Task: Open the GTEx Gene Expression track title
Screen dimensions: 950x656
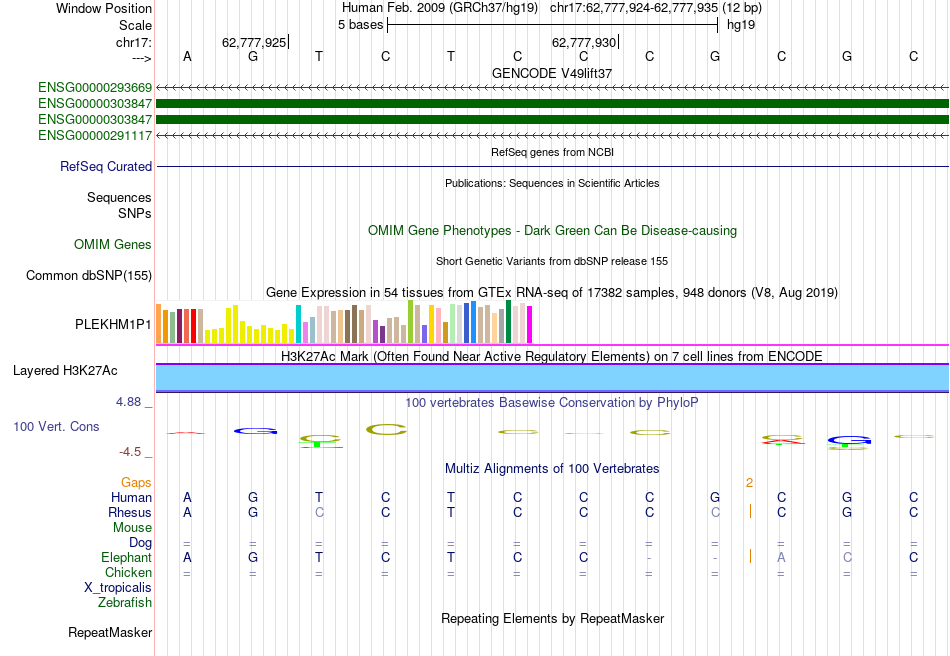Action: pos(552,293)
